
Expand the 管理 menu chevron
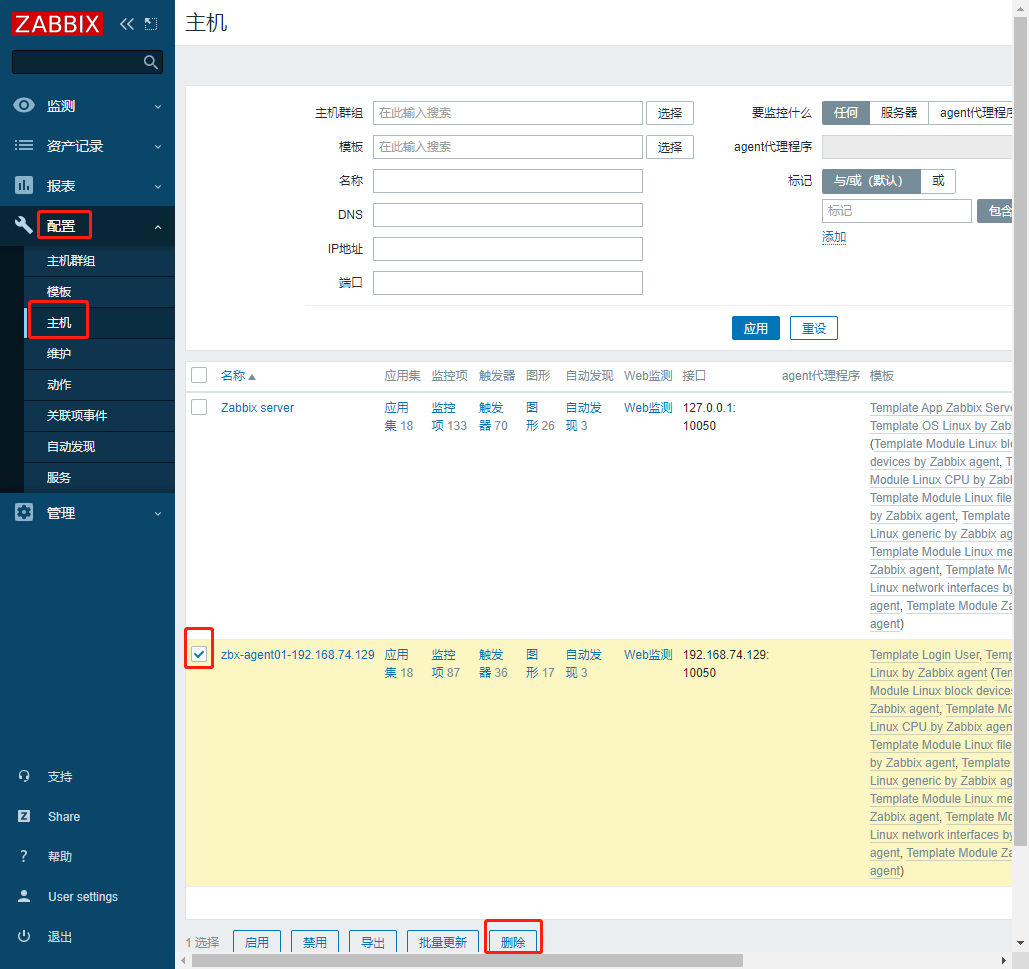pyautogui.click(x=158, y=514)
